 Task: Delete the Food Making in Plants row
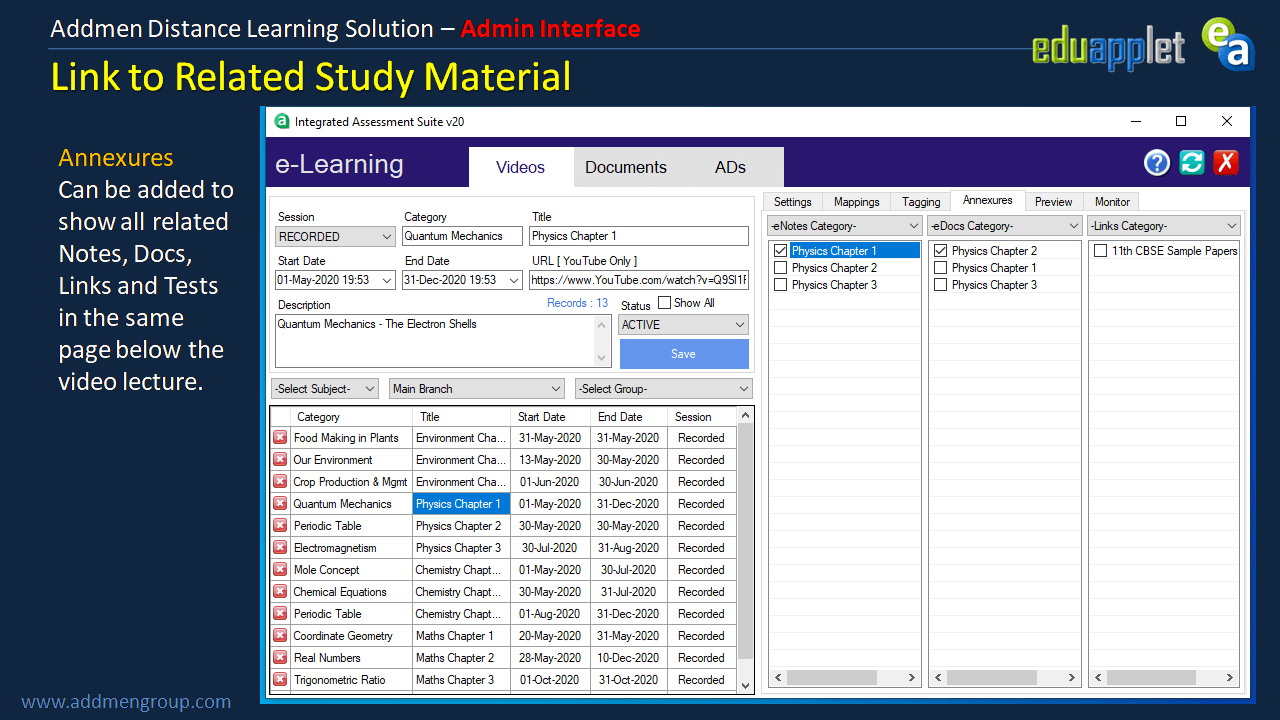pos(280,438)
